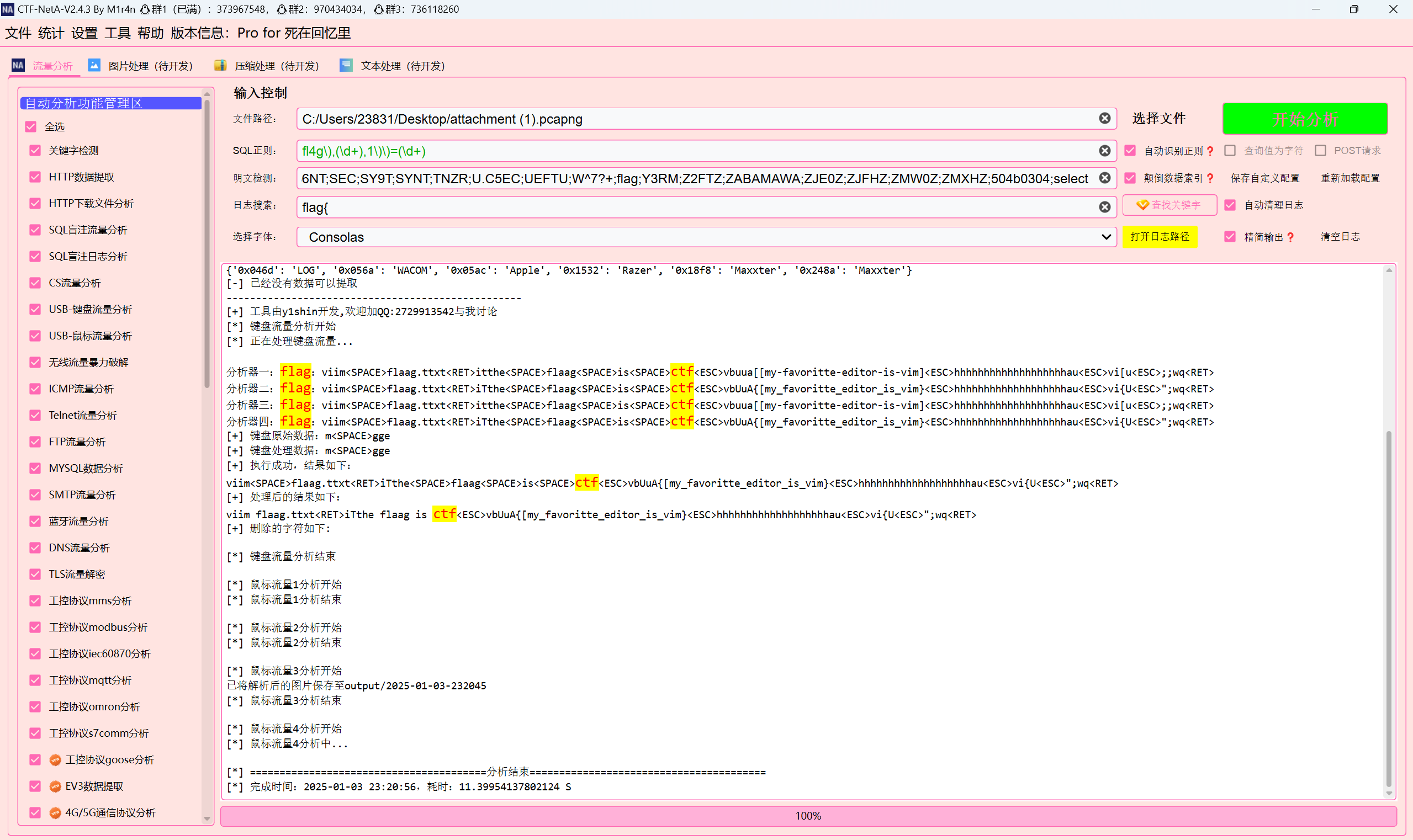
Task: Click the NEW badge beside 4G/5G通信协议分析
Action: (55, 813)
